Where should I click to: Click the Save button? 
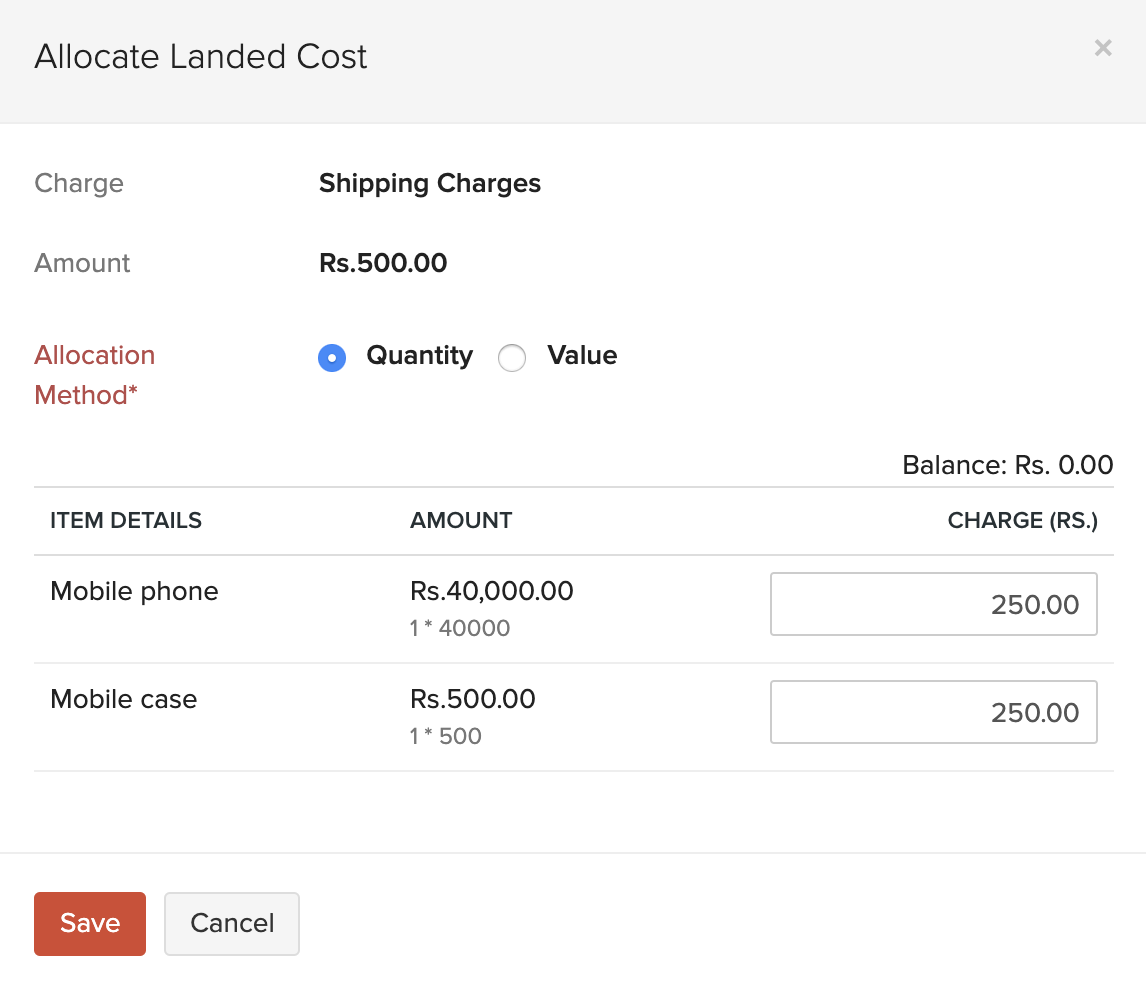click(89, 923)
